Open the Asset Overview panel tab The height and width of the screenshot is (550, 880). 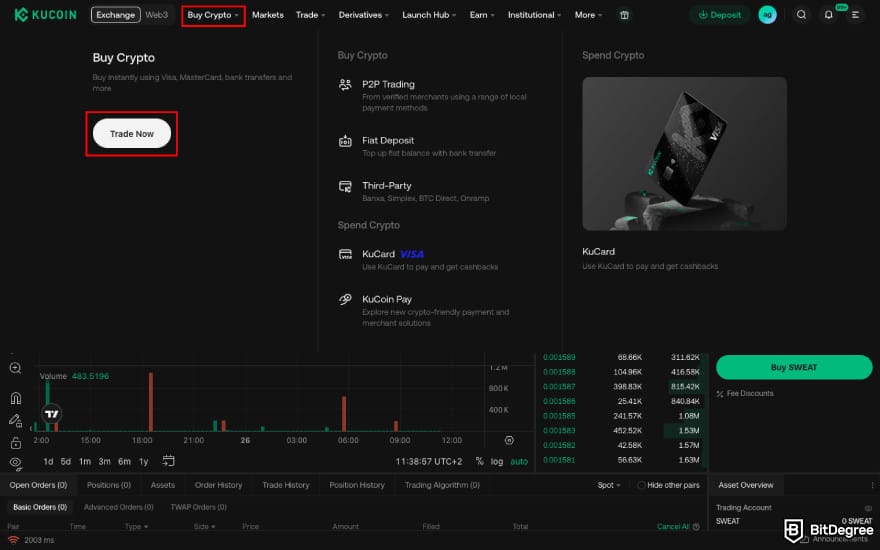[746, 485]
